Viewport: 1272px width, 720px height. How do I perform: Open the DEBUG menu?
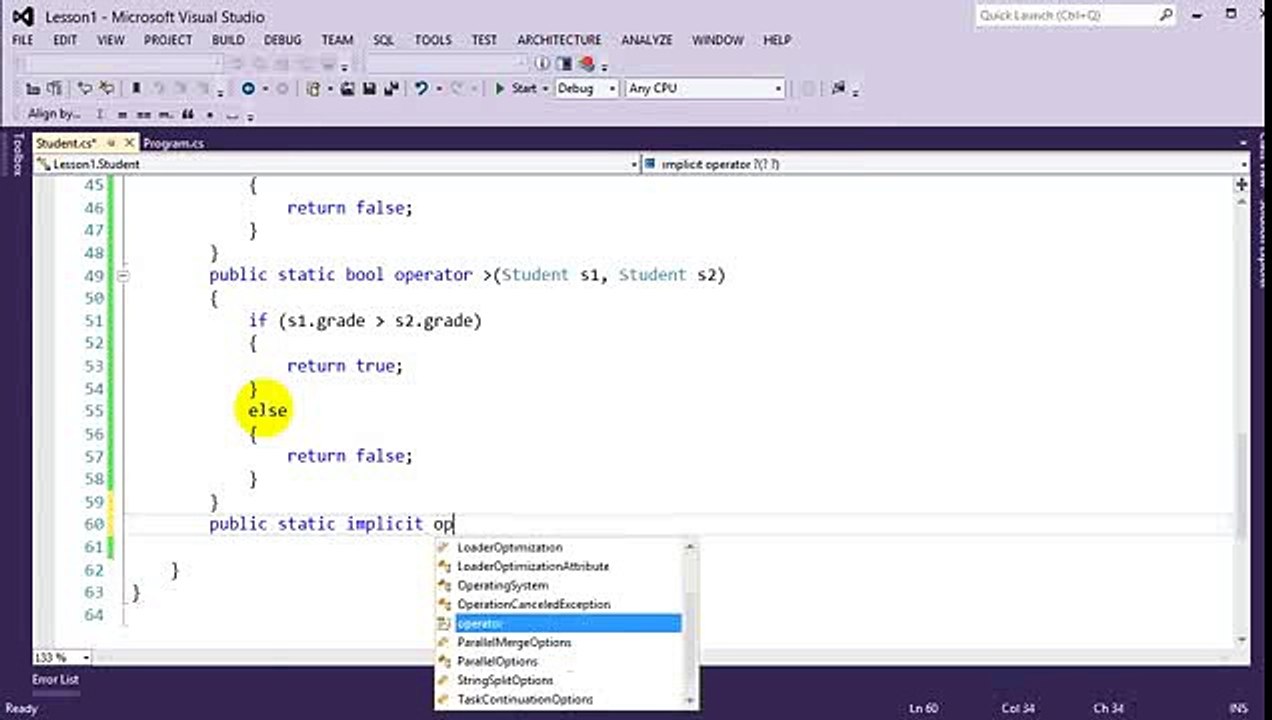283,40
